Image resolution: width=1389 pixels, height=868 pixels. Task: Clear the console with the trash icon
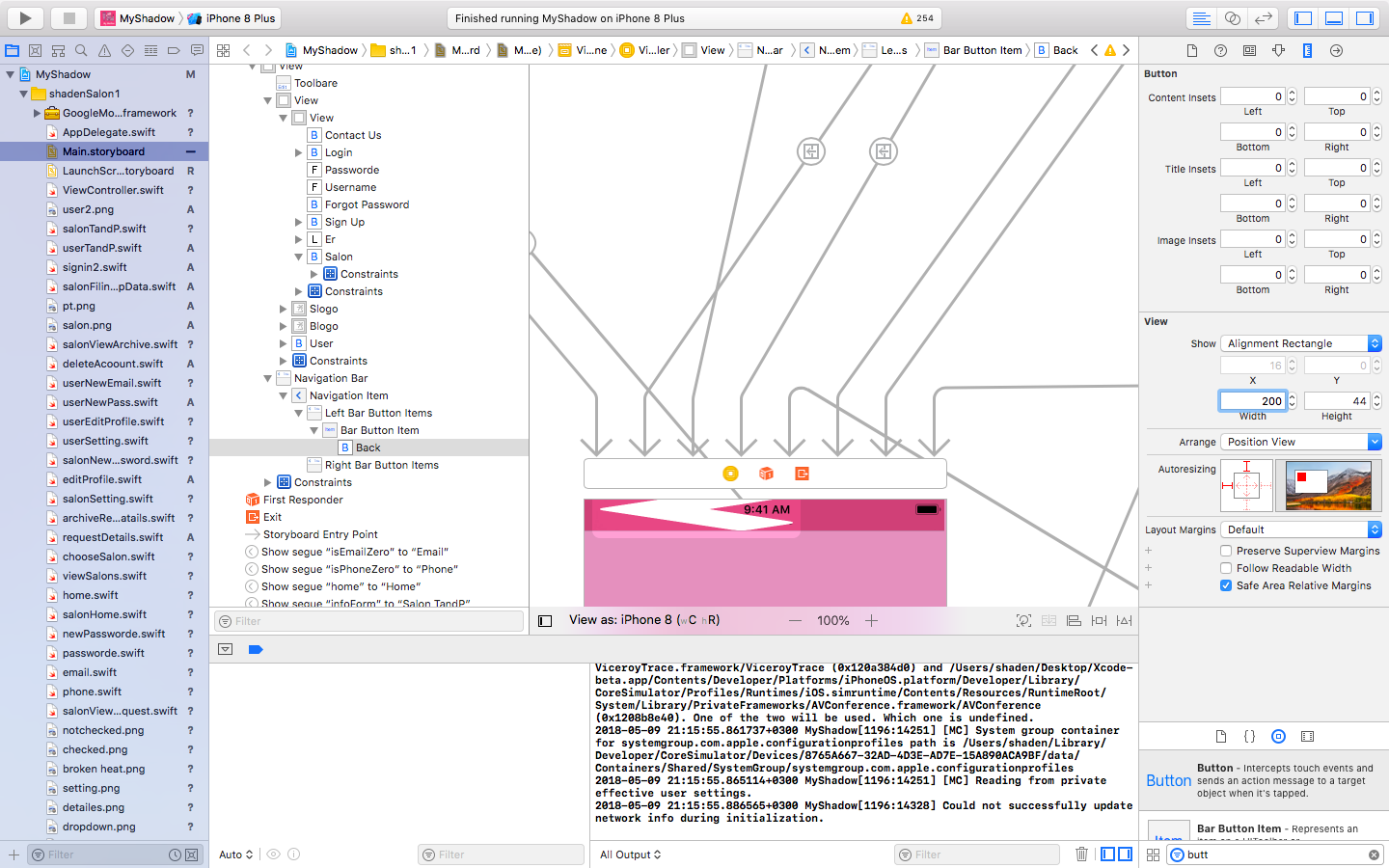click(1081, 854)
